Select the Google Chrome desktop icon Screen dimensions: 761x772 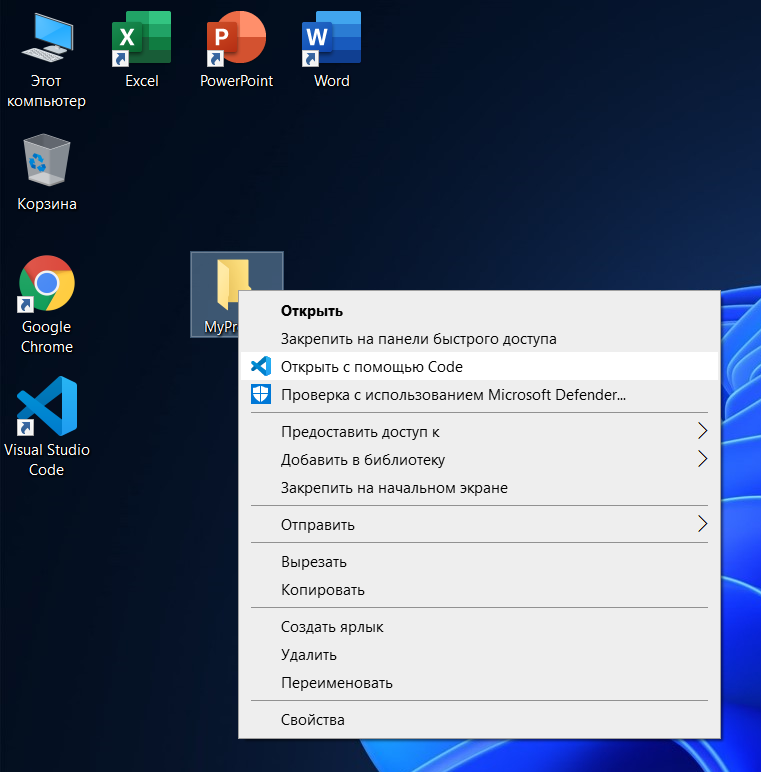pos(47,284)
